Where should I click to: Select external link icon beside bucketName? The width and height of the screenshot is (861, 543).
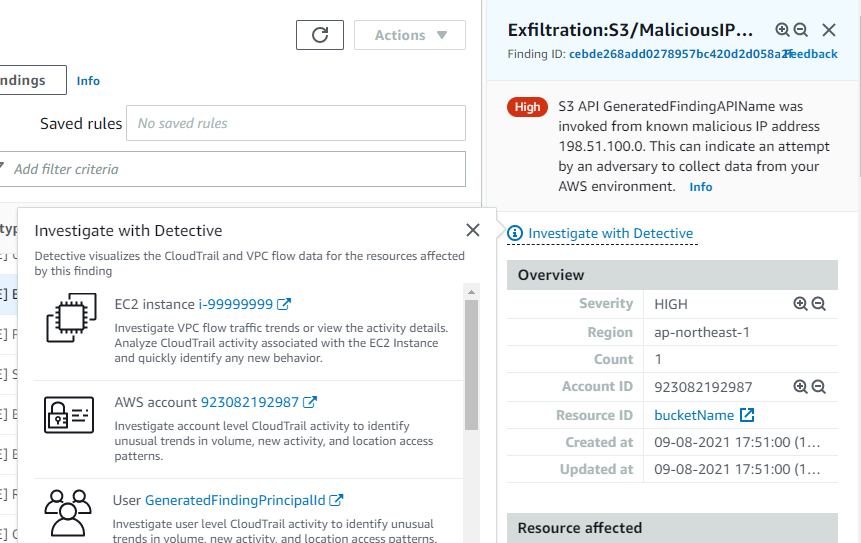point(747,415)
